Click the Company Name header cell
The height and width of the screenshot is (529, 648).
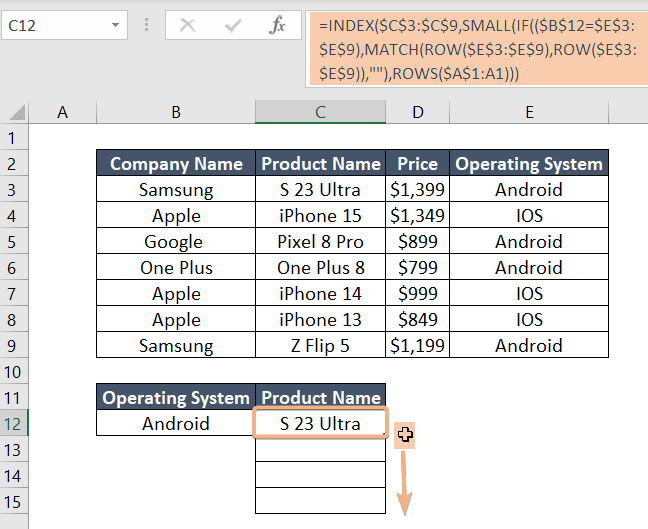click(176, 164)
